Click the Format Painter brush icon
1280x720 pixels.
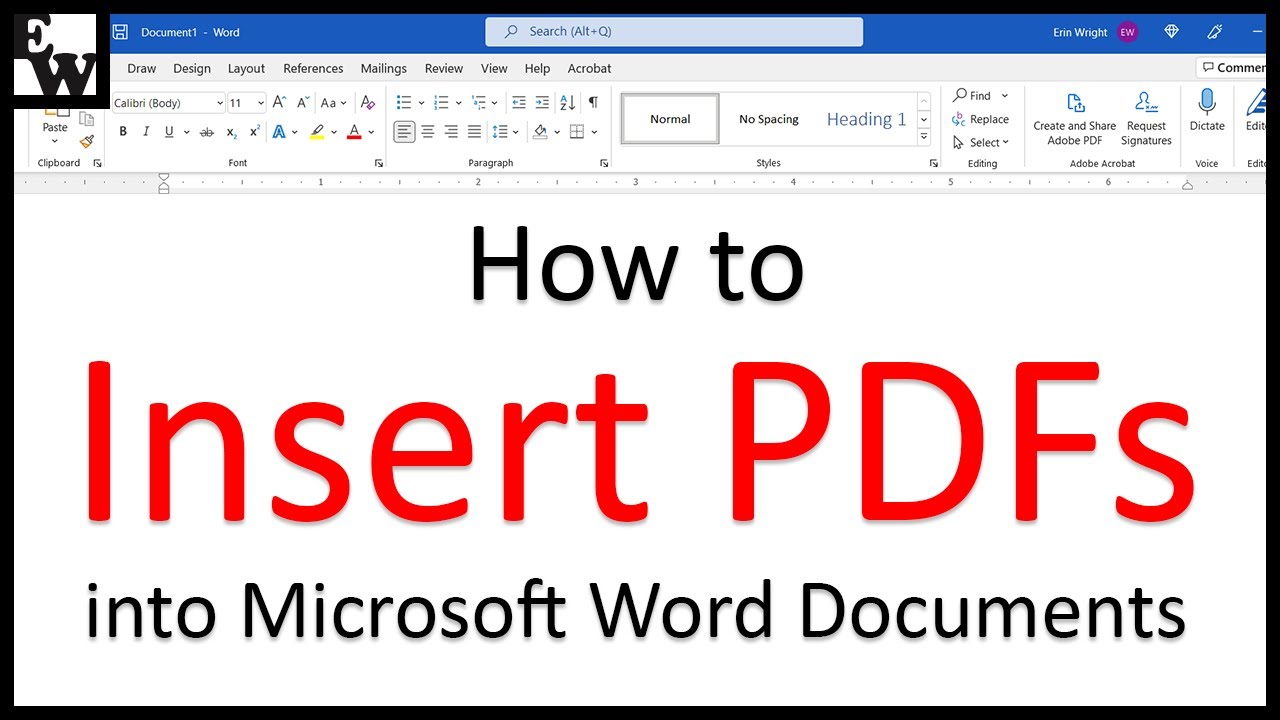point(87,142)
